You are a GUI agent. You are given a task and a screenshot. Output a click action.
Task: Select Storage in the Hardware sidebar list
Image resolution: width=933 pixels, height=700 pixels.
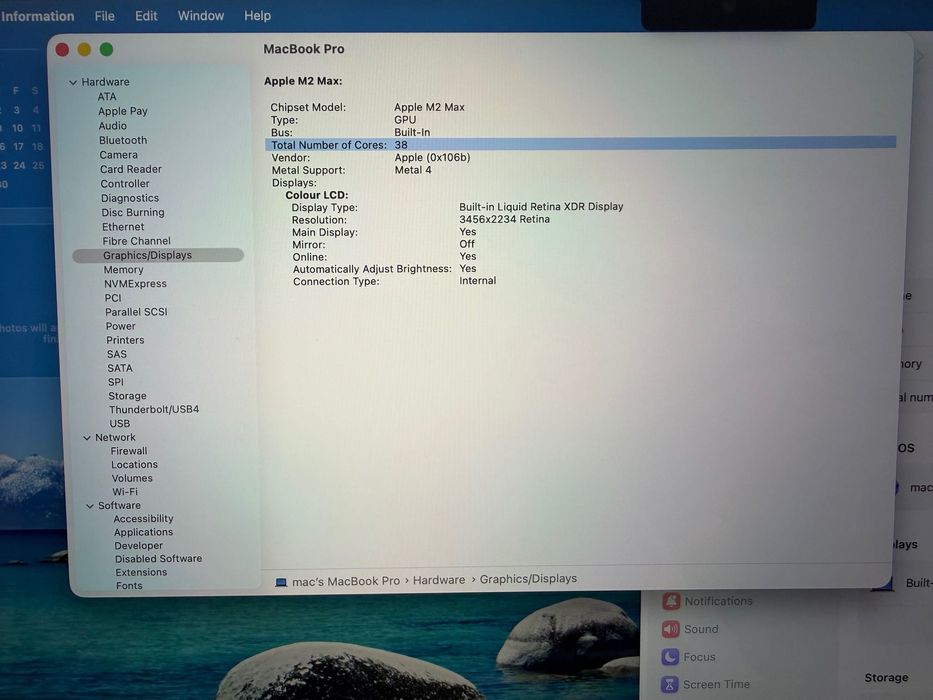(x=127, y=396)
